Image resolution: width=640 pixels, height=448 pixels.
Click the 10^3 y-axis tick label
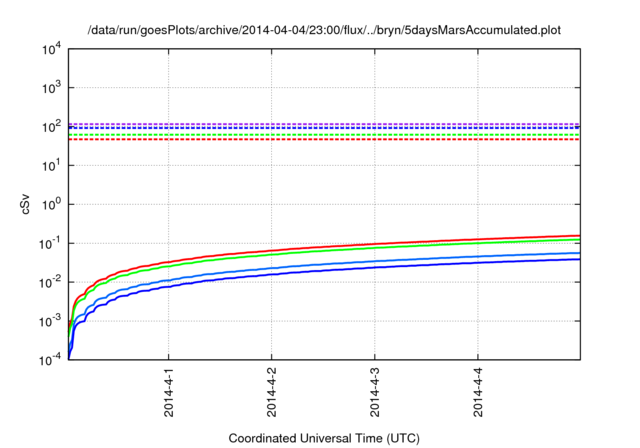(51, 87)
